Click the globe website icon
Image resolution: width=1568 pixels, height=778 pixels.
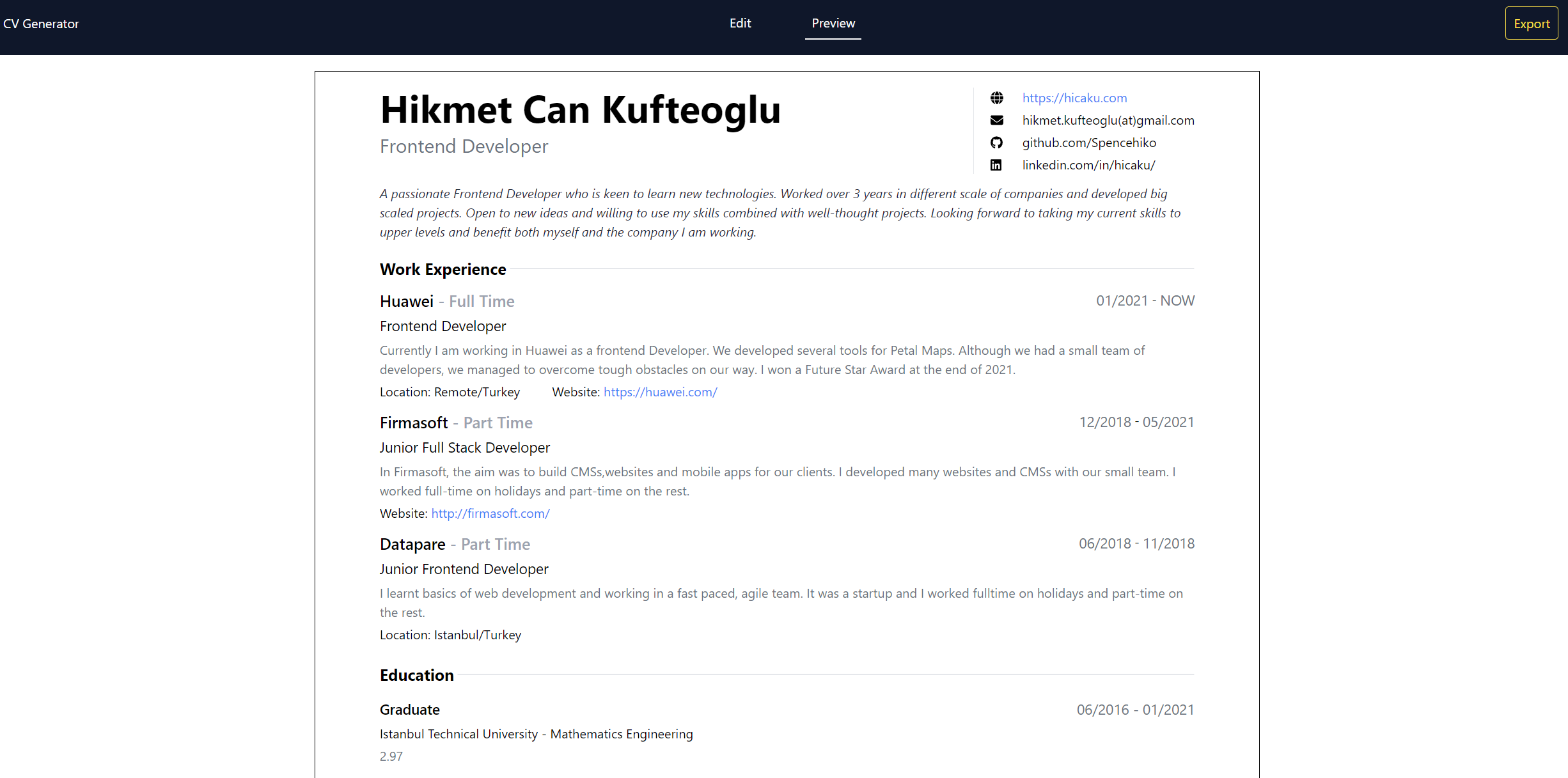[996, 98]
